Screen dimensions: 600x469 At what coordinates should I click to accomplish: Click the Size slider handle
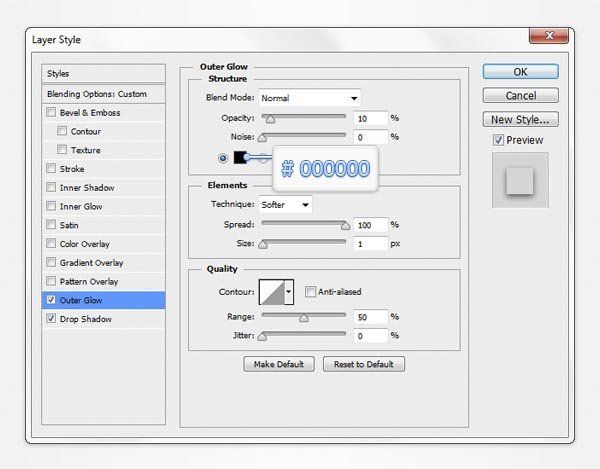click(263, 244)
